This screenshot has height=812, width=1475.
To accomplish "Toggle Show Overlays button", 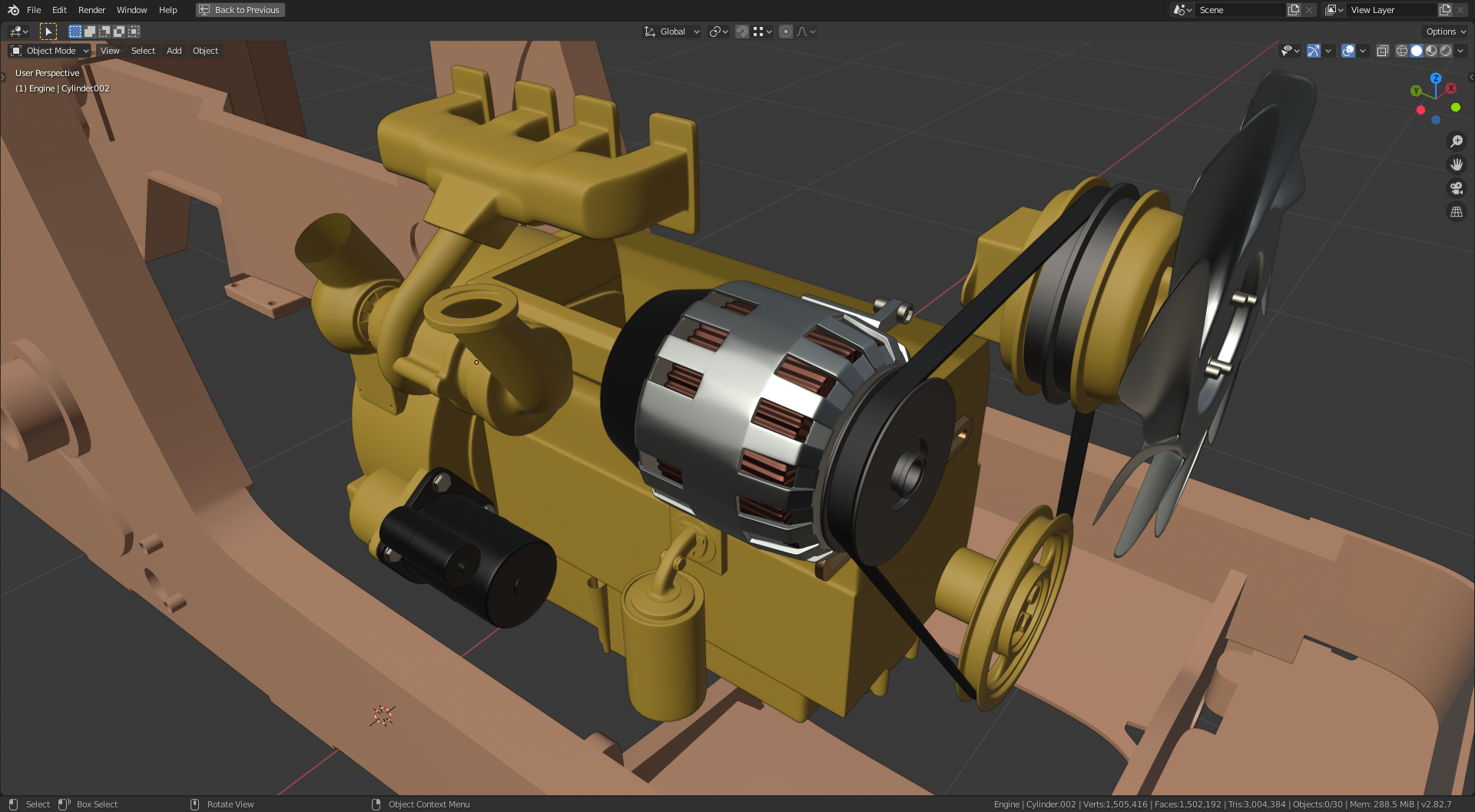I will tap(1348, 51).
